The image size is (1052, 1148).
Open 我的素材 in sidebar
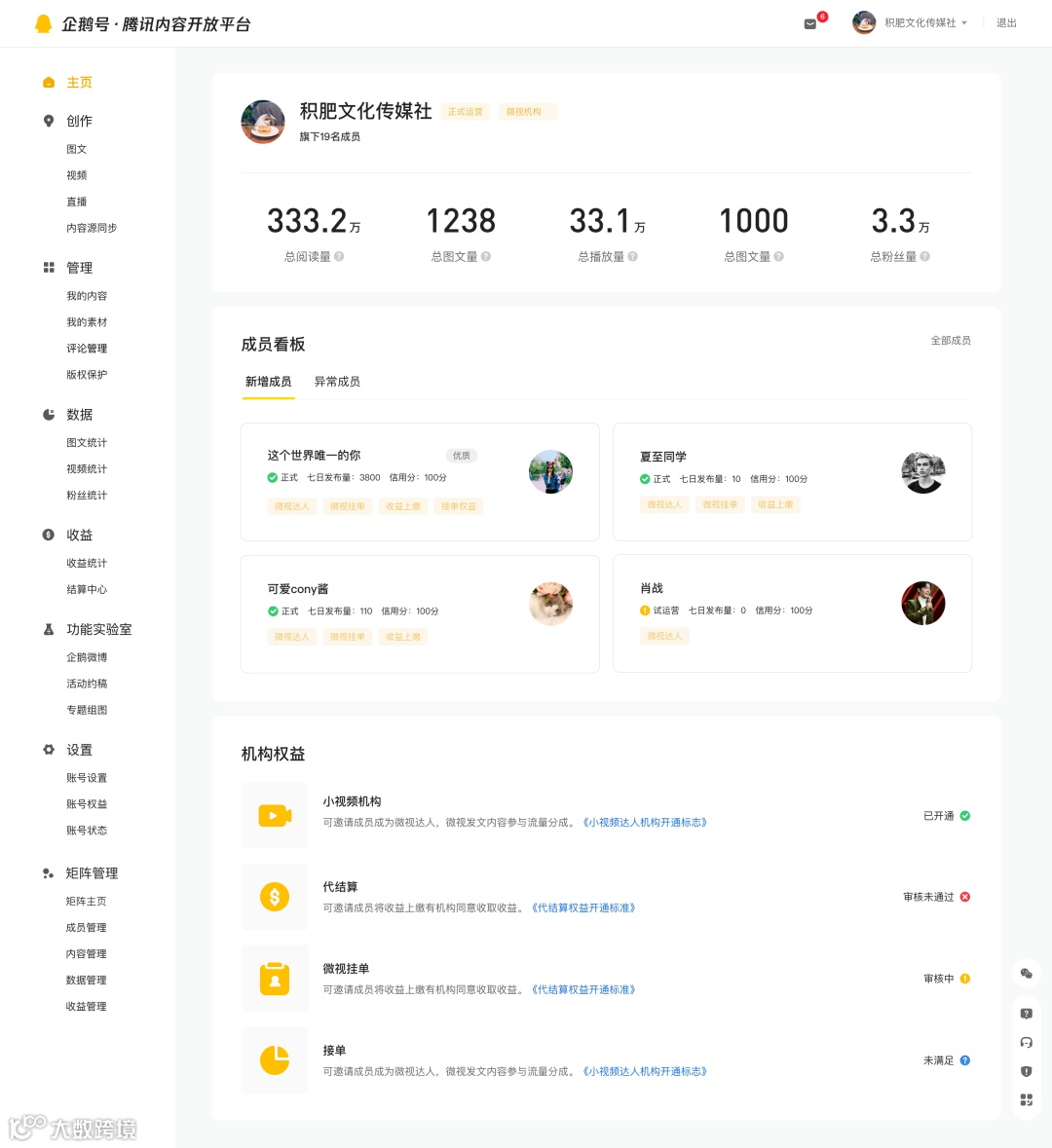(x=87, y=322)
